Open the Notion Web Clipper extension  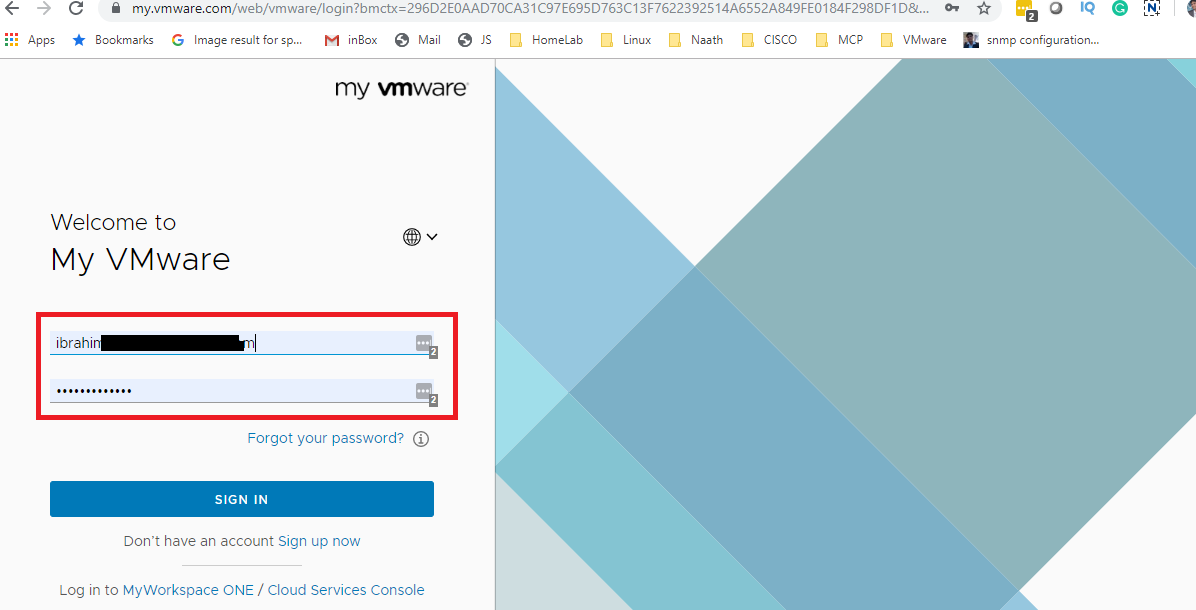[1151, 8]
